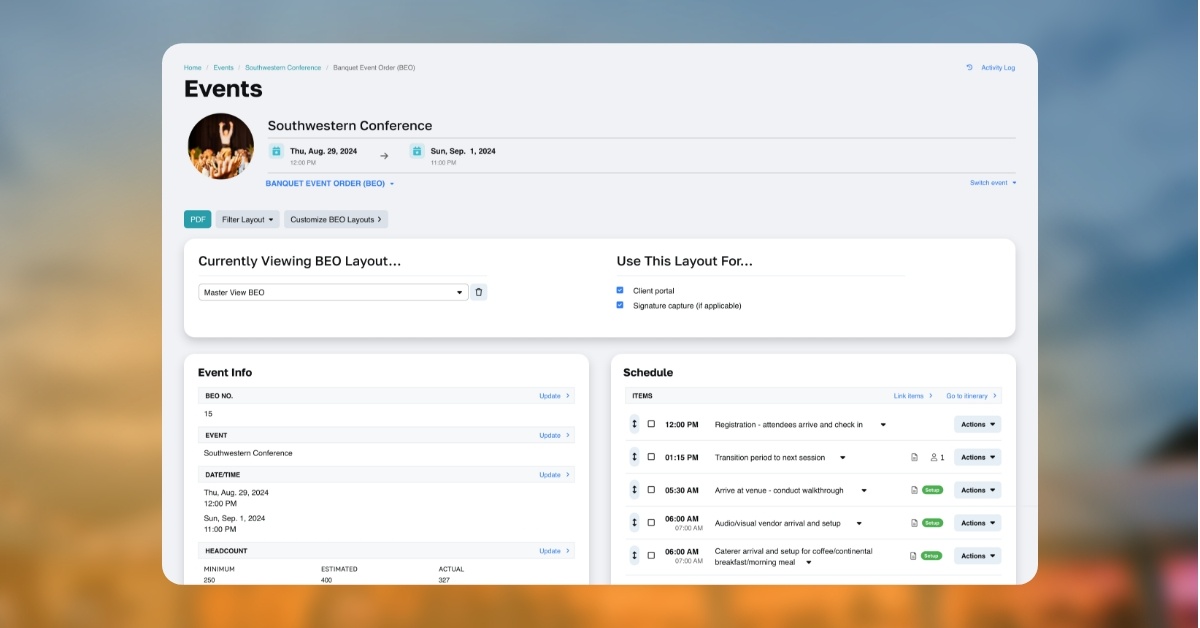
Task: Check the Audio/visual vendor arrival item
Action: [651, 523]
